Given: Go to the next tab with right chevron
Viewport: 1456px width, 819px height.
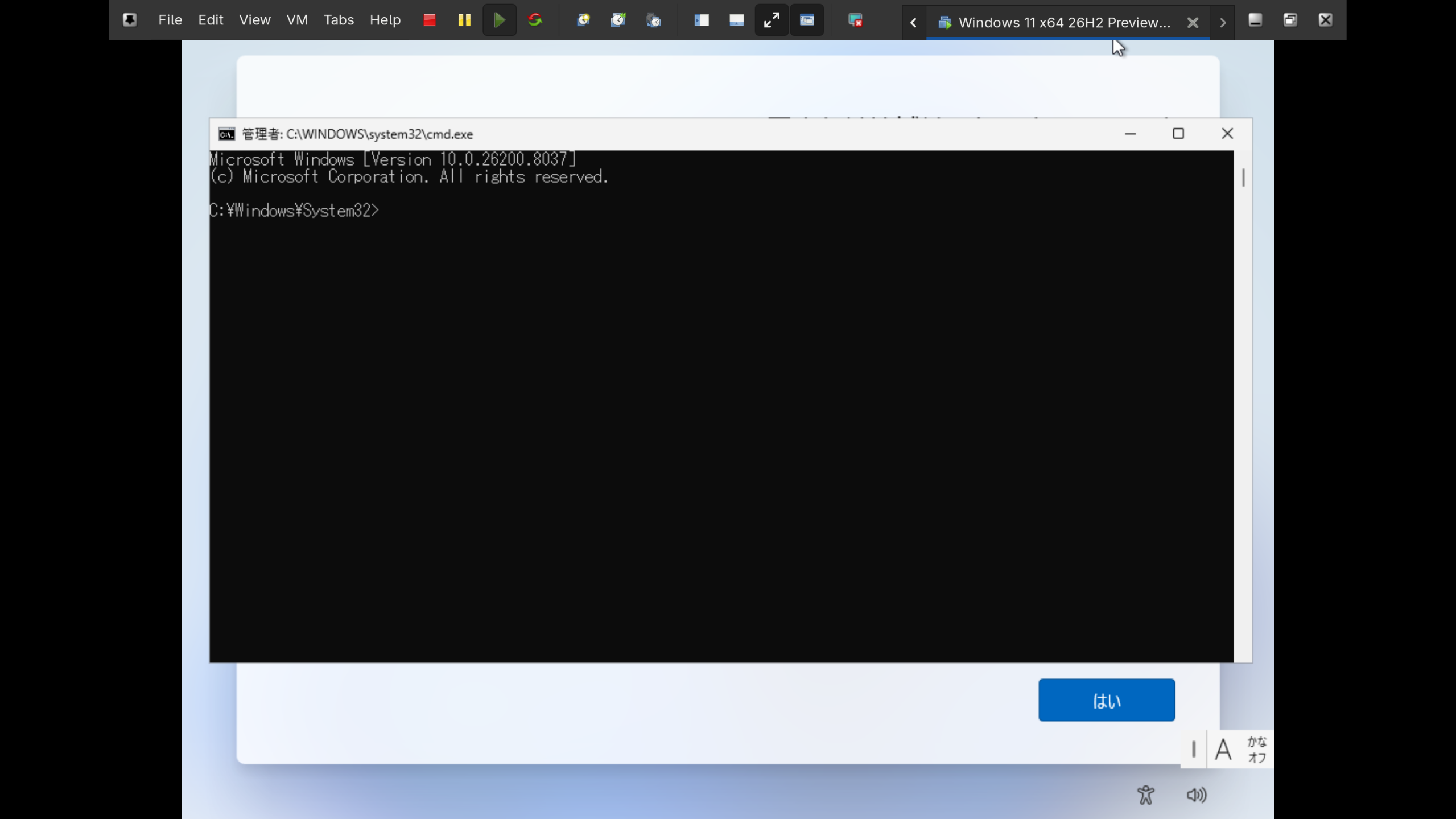Looking at the screenshot, I should 1223,23.
